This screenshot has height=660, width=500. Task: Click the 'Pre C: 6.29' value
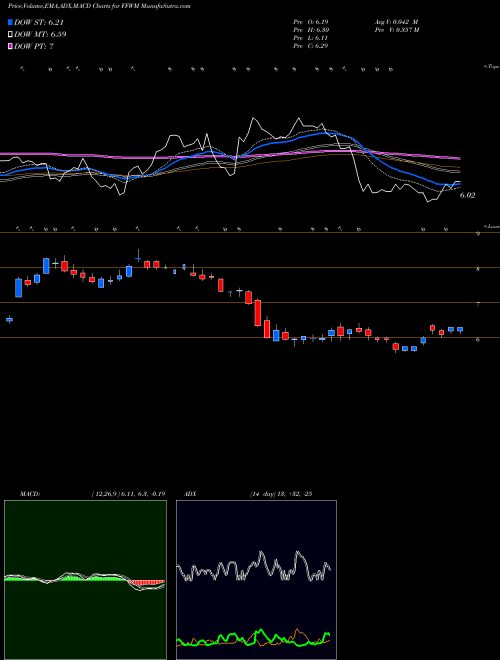click(x=311, y=46)
